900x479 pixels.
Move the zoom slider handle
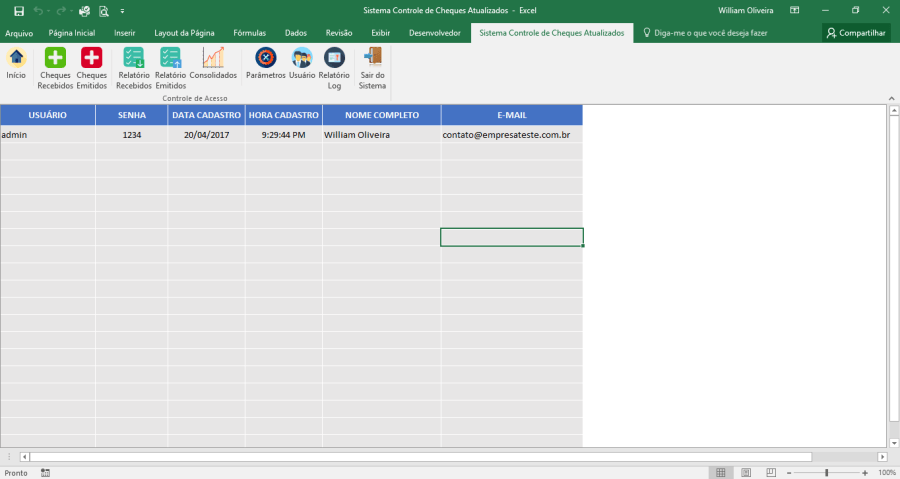[x=827, y=473]
